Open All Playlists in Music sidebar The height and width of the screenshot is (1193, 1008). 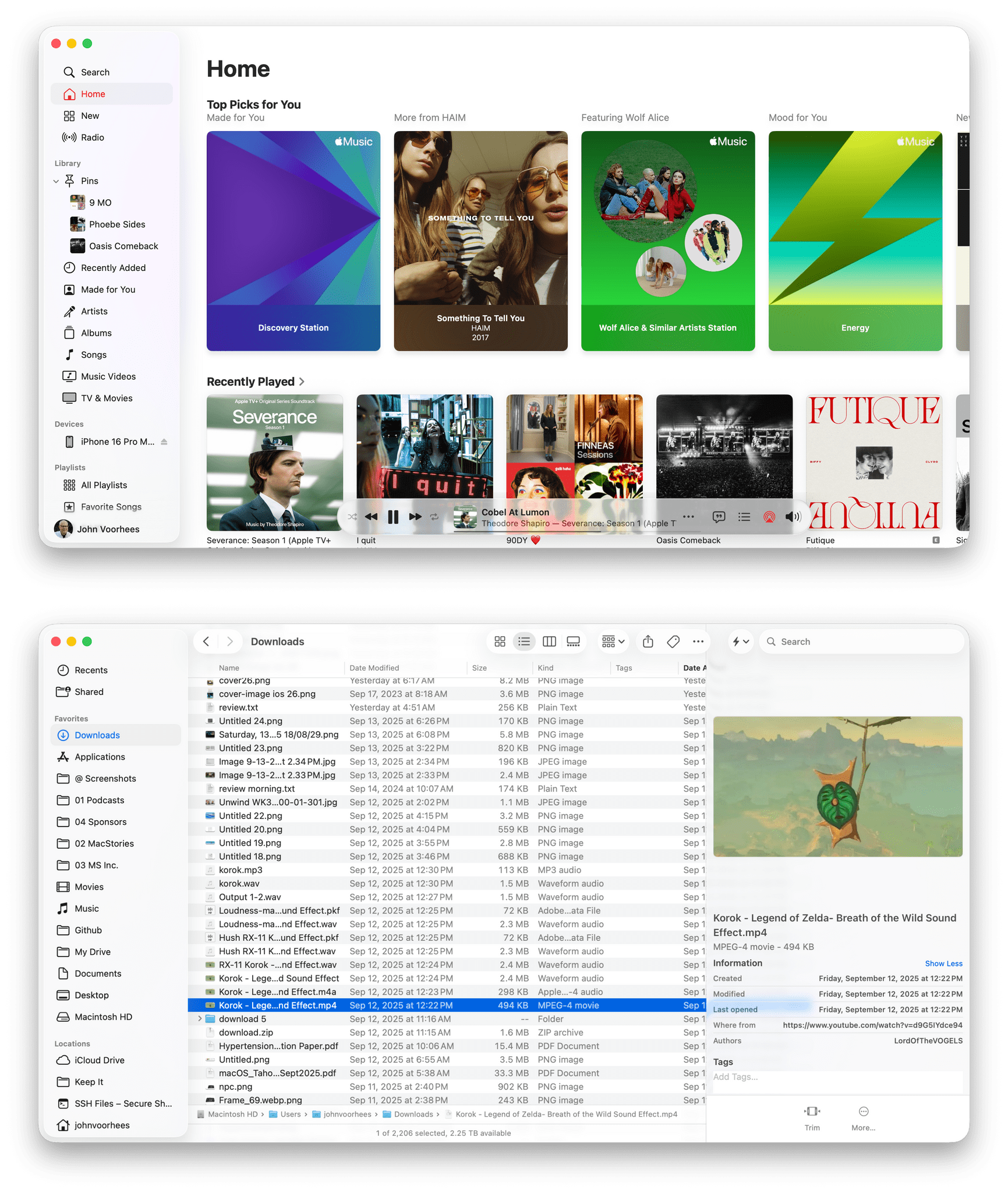111,485
